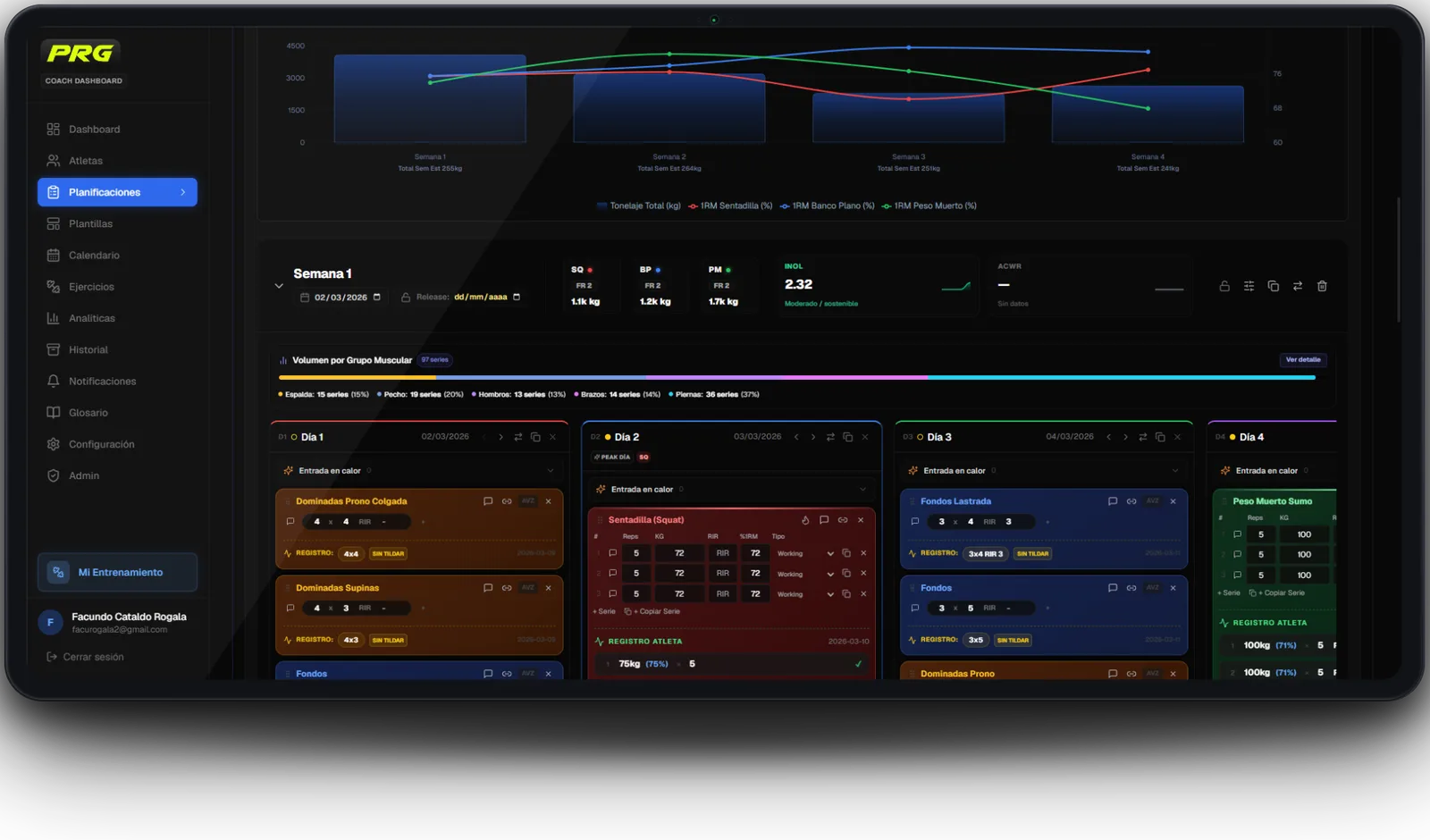Toggle AVZ on Dominadas Prono Colgada

[x=528, y=501]
